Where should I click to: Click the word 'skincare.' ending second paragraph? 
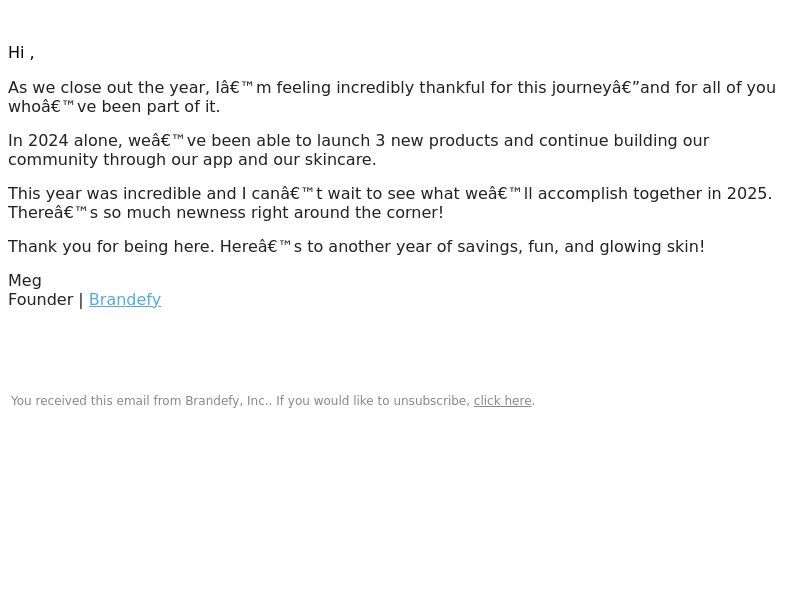pyautogui.click(x=340, y=160)
